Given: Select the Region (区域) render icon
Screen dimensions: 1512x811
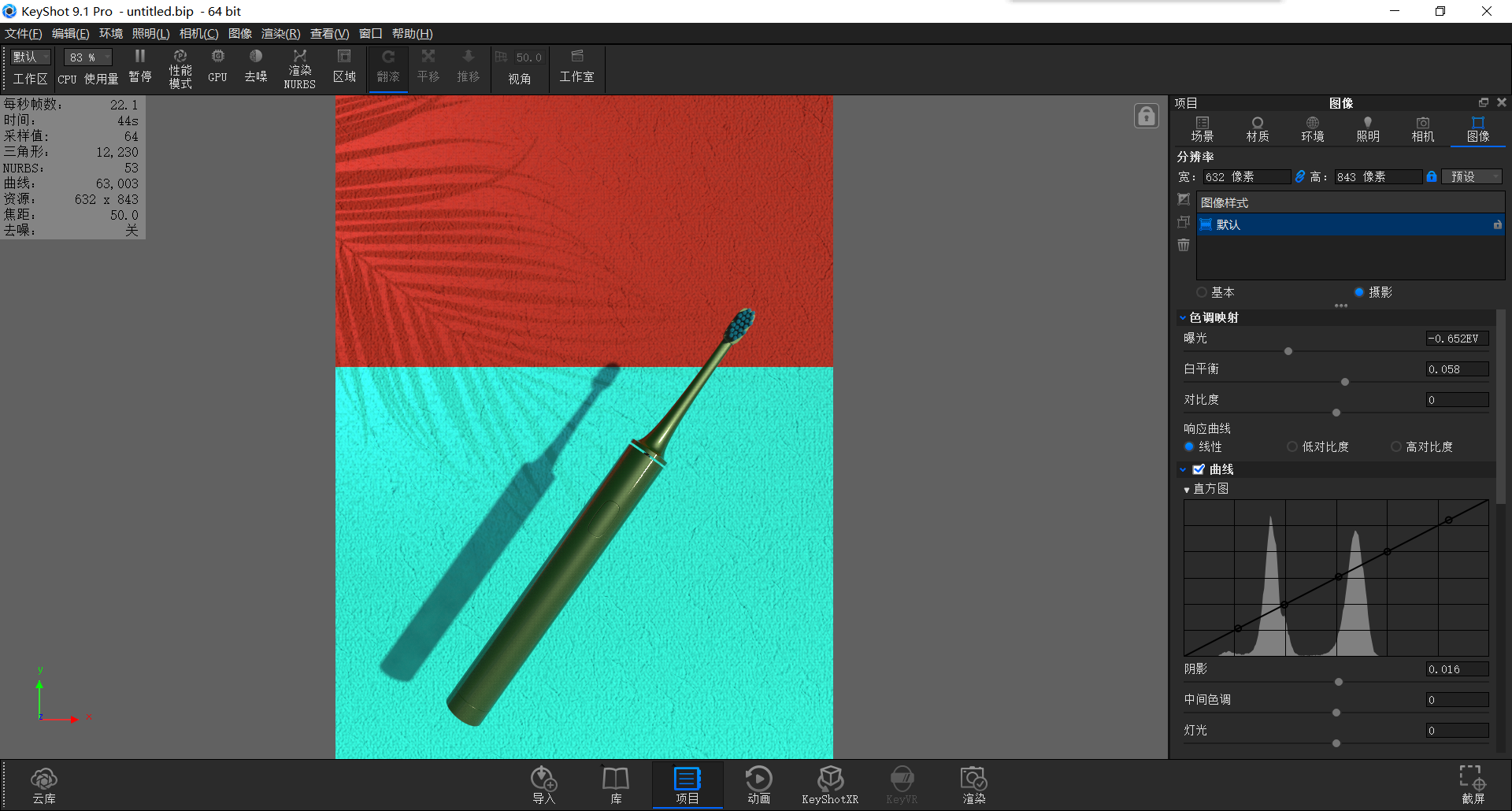Looking at the screenshot, I should point(344,67).
